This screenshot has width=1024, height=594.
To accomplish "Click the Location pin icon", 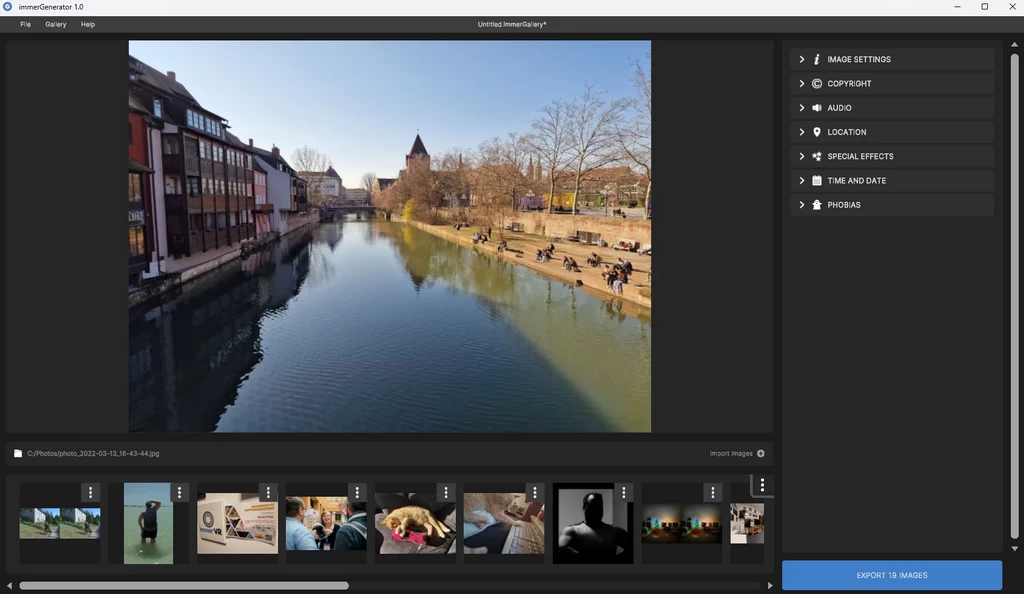I will point(816,132).
